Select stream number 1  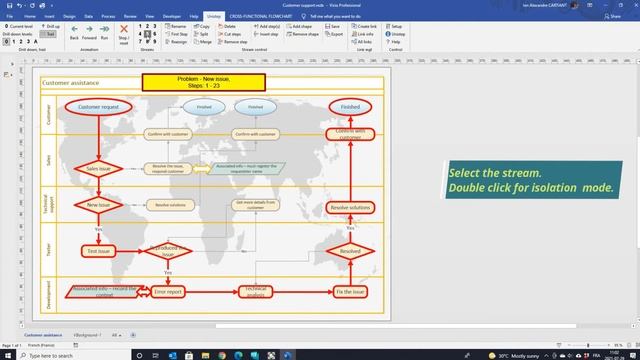click(140, 26)
